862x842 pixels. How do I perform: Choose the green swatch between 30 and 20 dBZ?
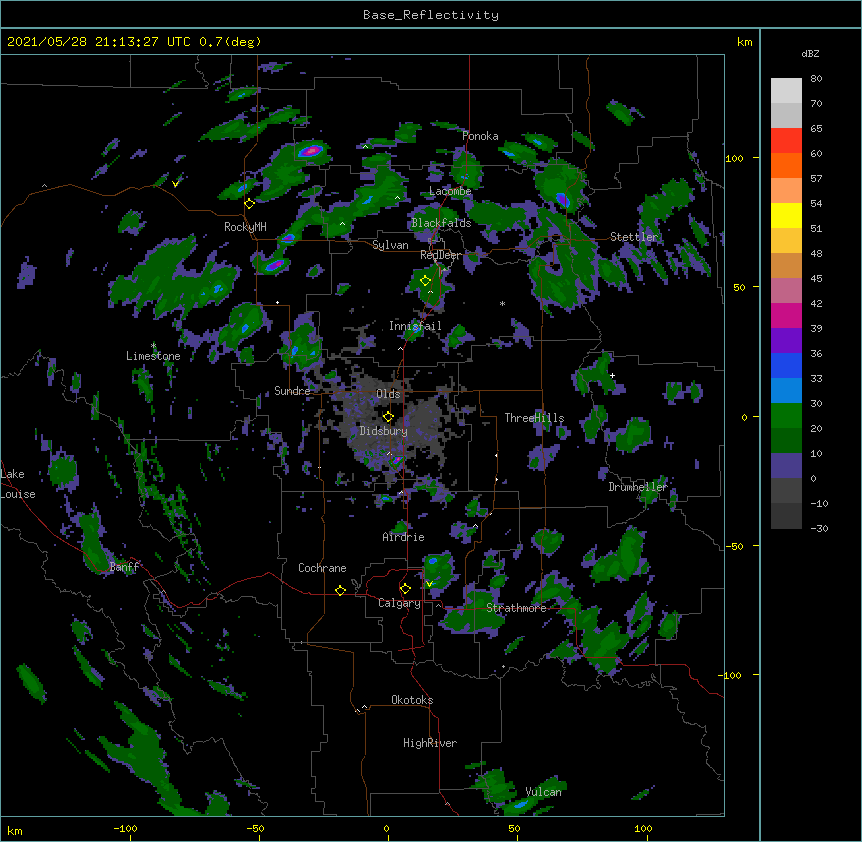(x=786, y=416)
